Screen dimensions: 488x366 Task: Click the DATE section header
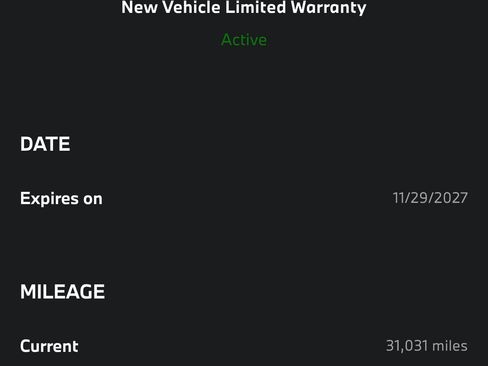point(45,144)
